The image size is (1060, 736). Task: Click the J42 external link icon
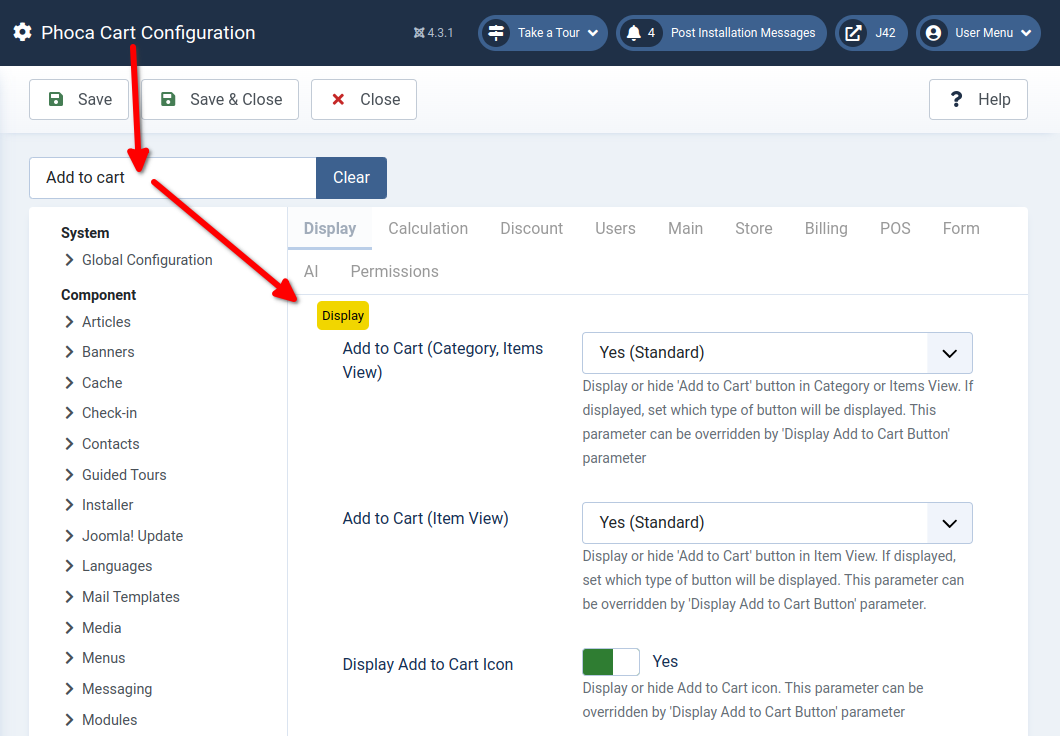click(853, 32)
